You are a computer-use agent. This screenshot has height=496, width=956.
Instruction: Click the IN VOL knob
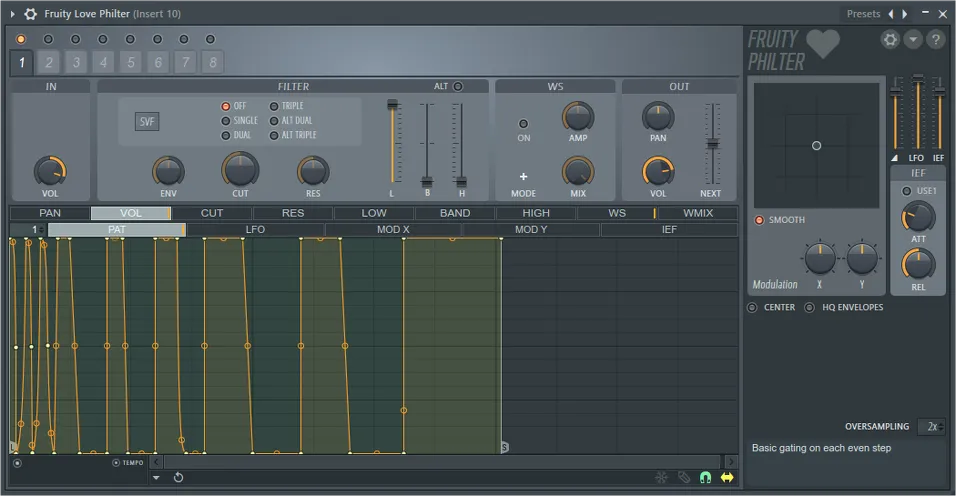click(x=50, y=171)
